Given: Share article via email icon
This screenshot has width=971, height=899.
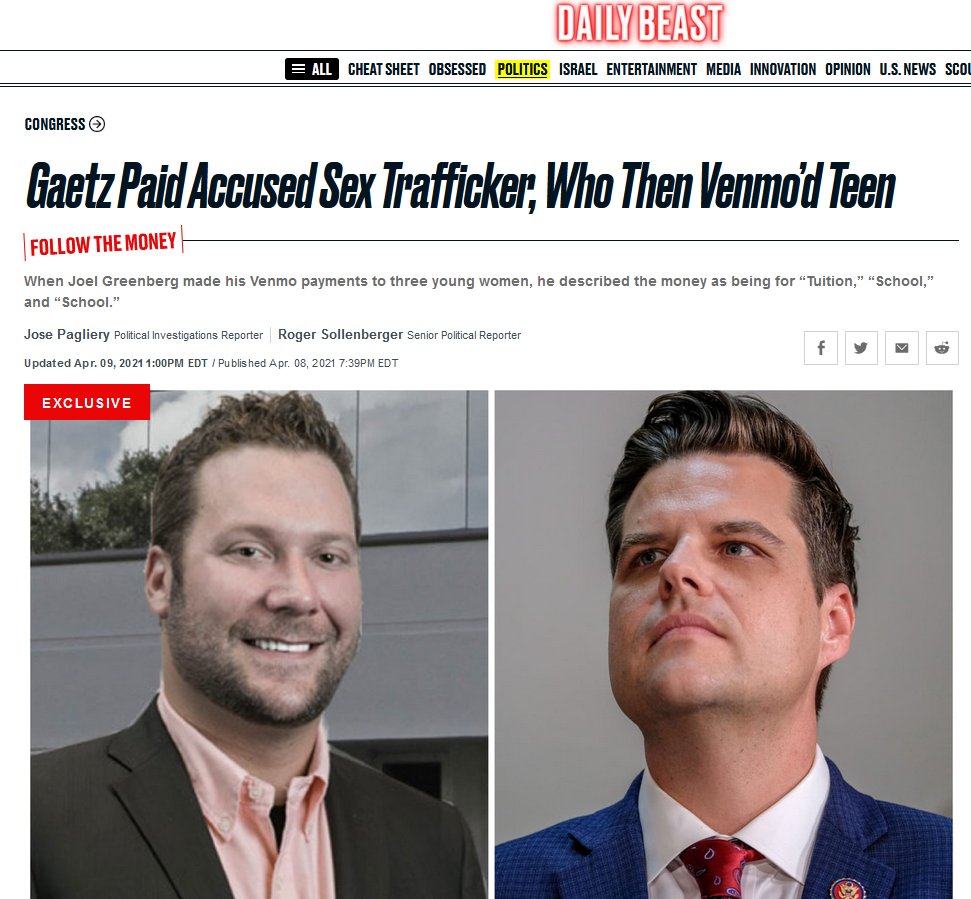Looking at the screenshot, I should click(x=902, y=348).
